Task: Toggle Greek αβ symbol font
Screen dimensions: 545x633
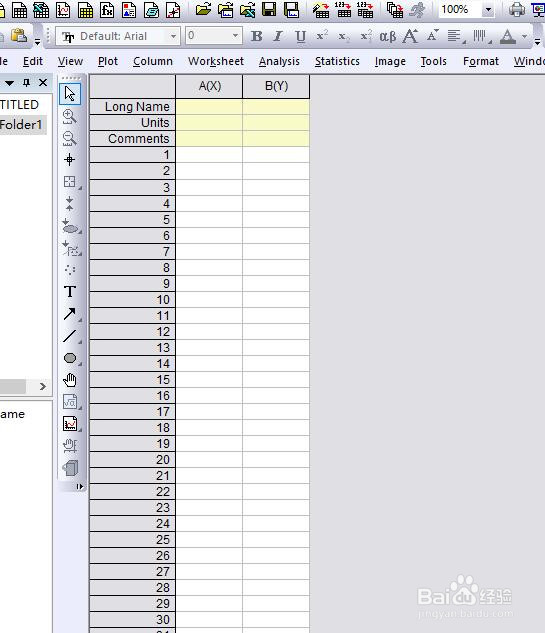Action: 388,37
